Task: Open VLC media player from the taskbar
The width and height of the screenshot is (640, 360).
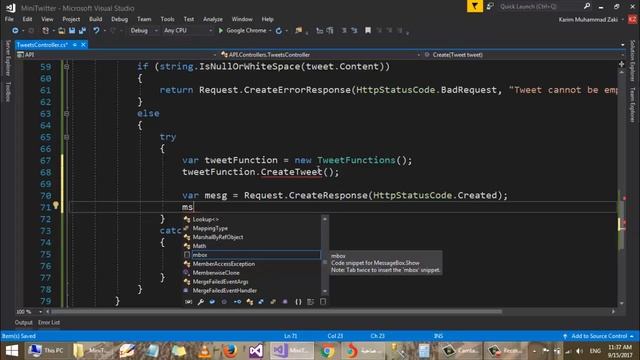Action: 205,351
